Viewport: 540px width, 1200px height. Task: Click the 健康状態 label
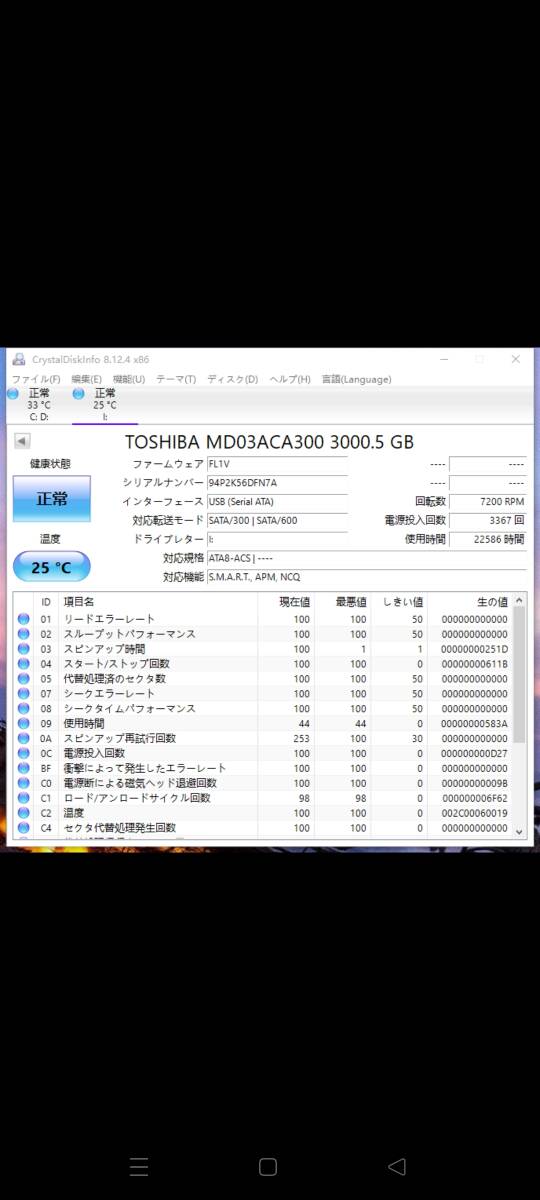point(51,464)
